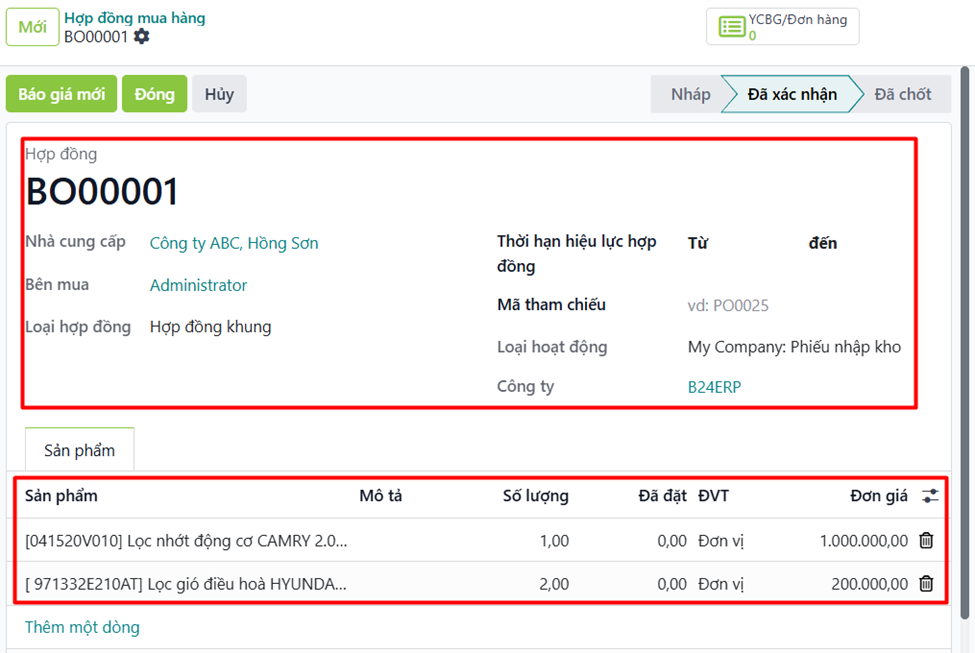This screenshot has height=653, width=975.
Task: Click the Mã tham chiếu input field
Action: 790,306
